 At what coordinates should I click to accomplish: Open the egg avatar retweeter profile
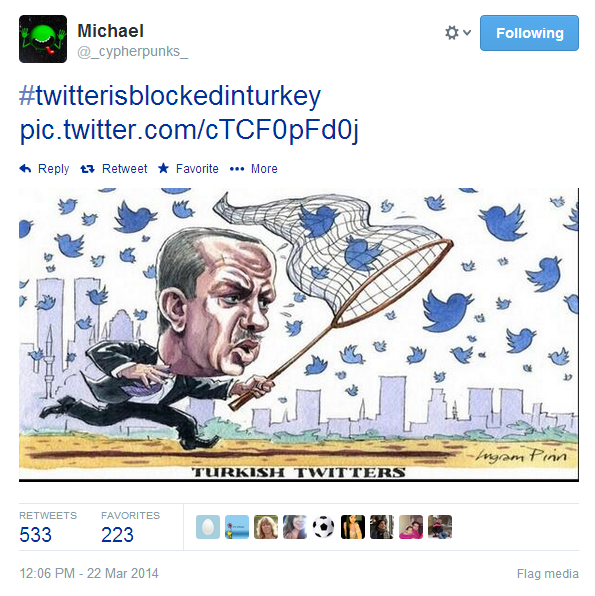pos(208,527)
